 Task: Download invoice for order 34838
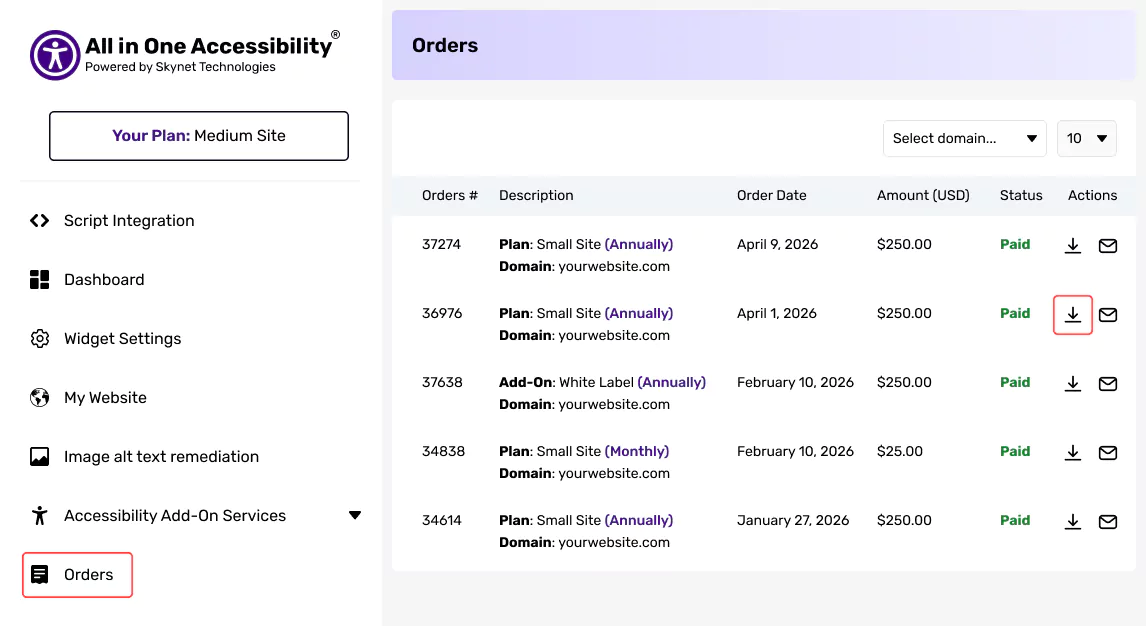click(x=1072, y=453)
